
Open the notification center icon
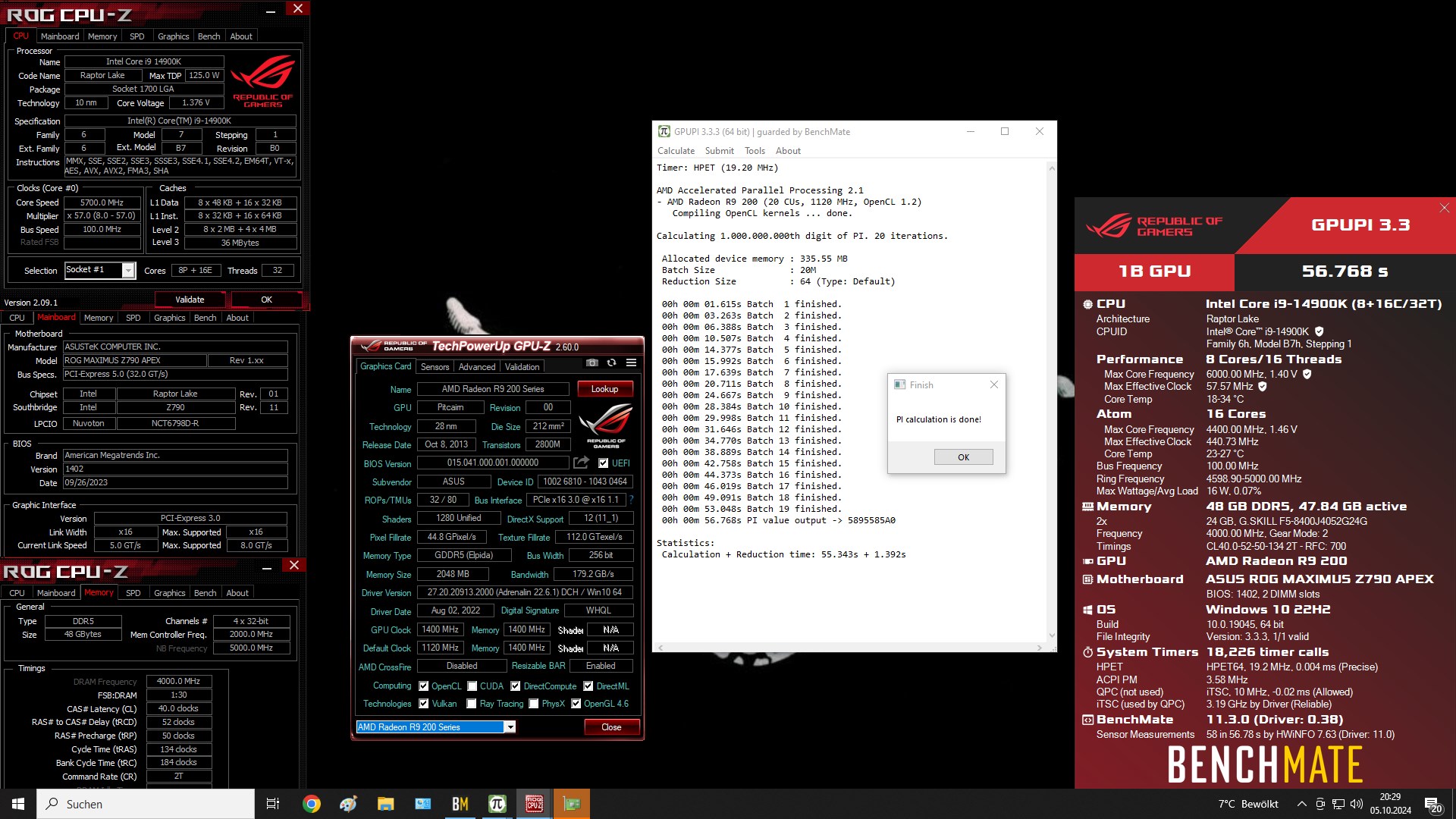(1432, 804)
